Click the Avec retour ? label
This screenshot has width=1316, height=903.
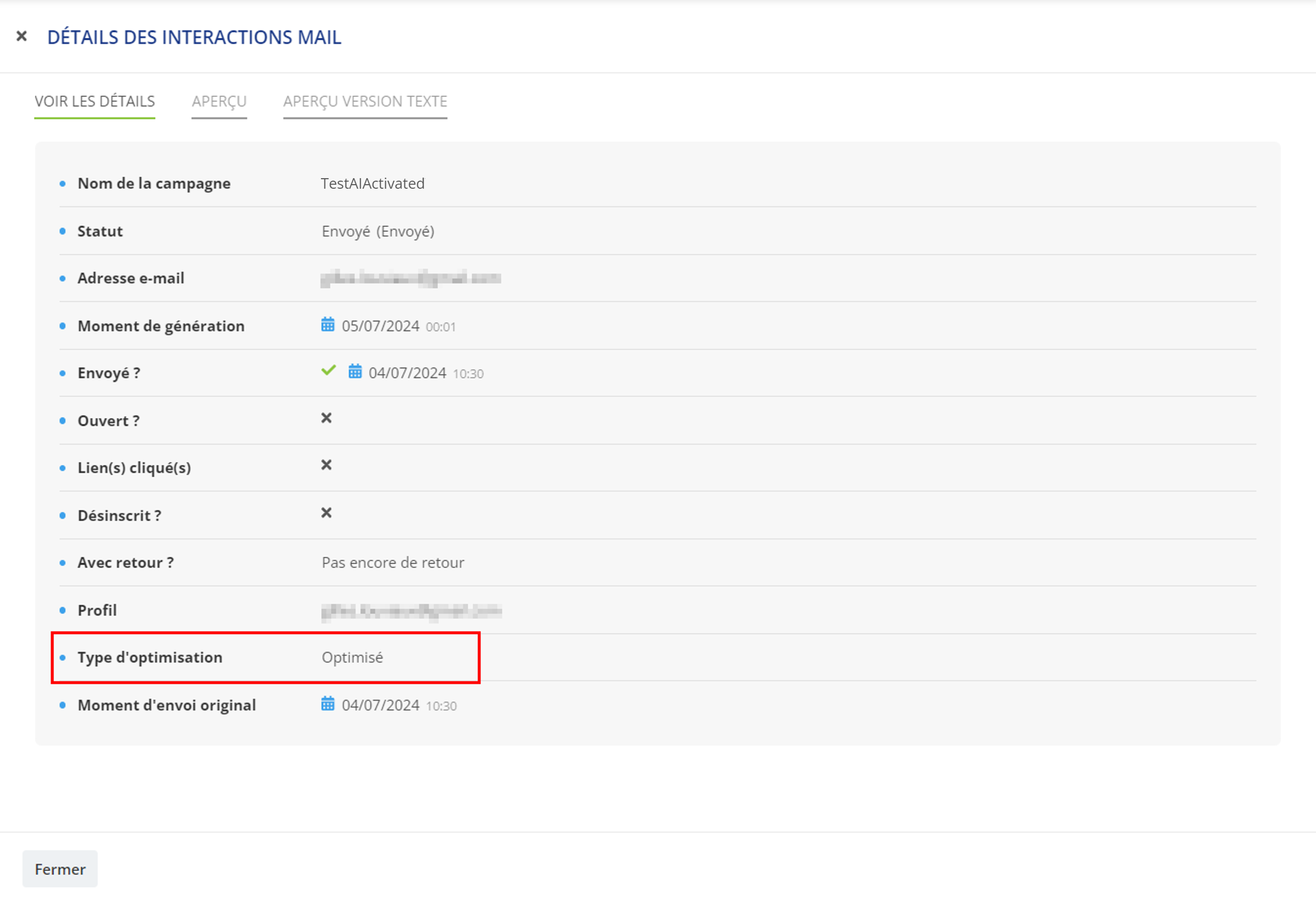coord(126,563)
